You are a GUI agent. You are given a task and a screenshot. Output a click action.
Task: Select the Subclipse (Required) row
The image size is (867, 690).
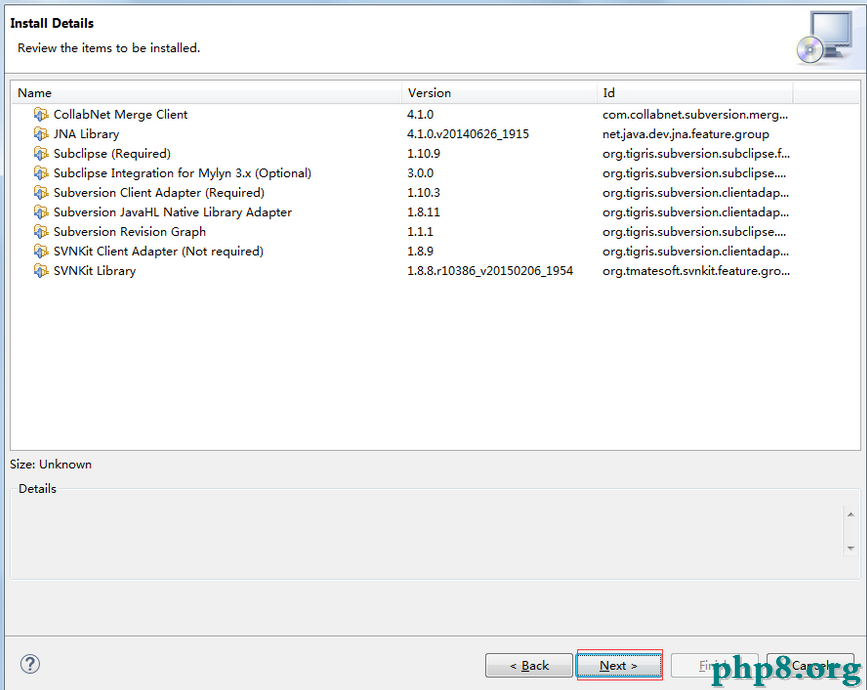pyautogui.click(x=435, y=154)
